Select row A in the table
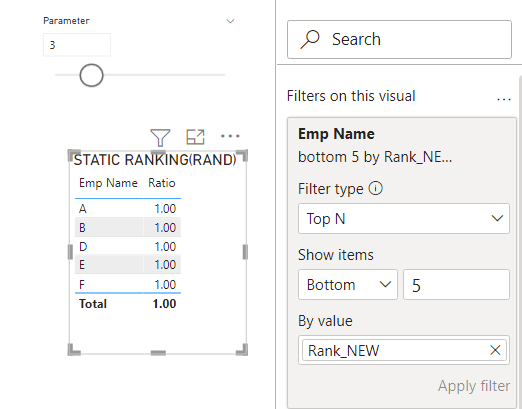This screenshot has width=522, height=409. pos(128,209)
